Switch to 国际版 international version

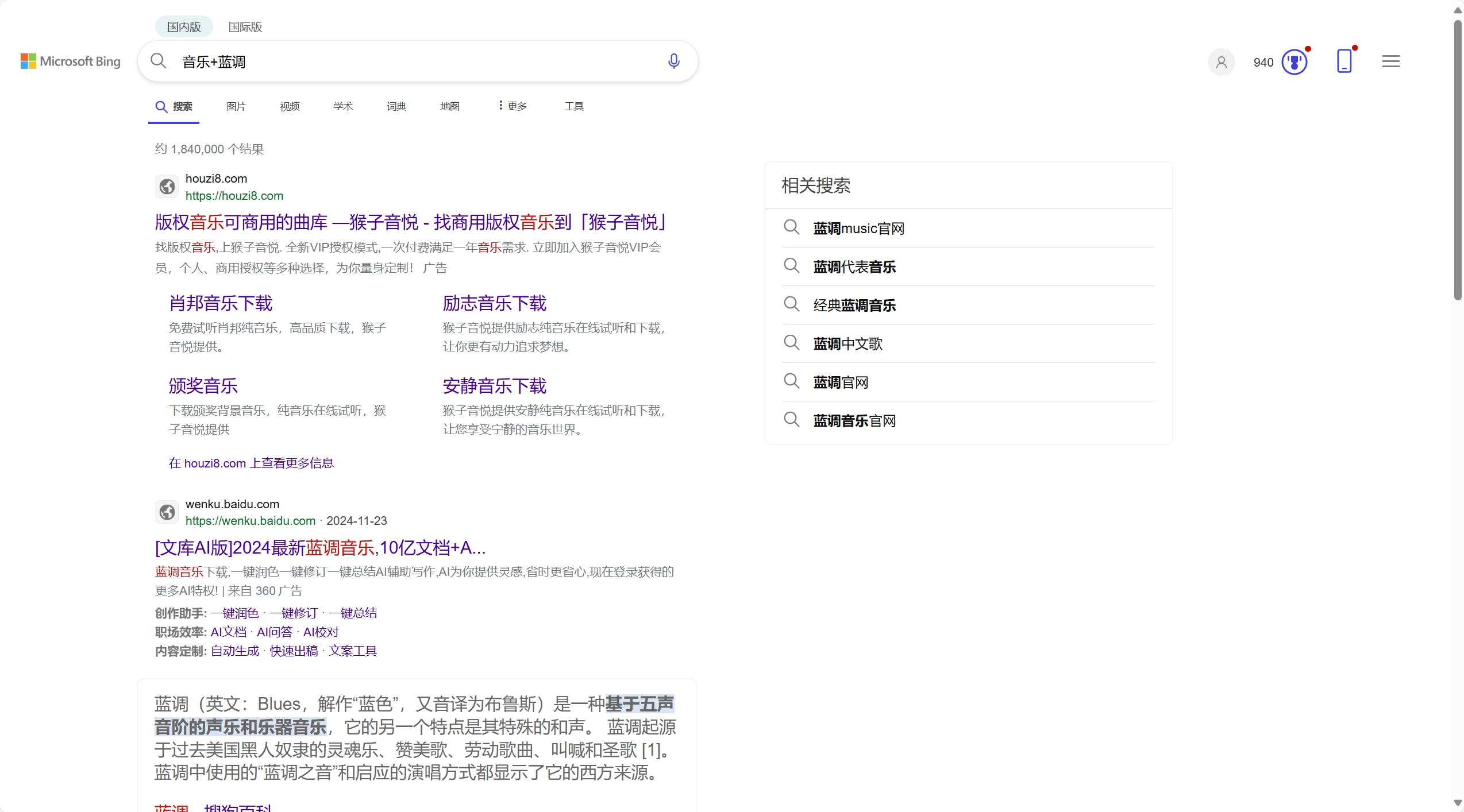pos(245,27)
